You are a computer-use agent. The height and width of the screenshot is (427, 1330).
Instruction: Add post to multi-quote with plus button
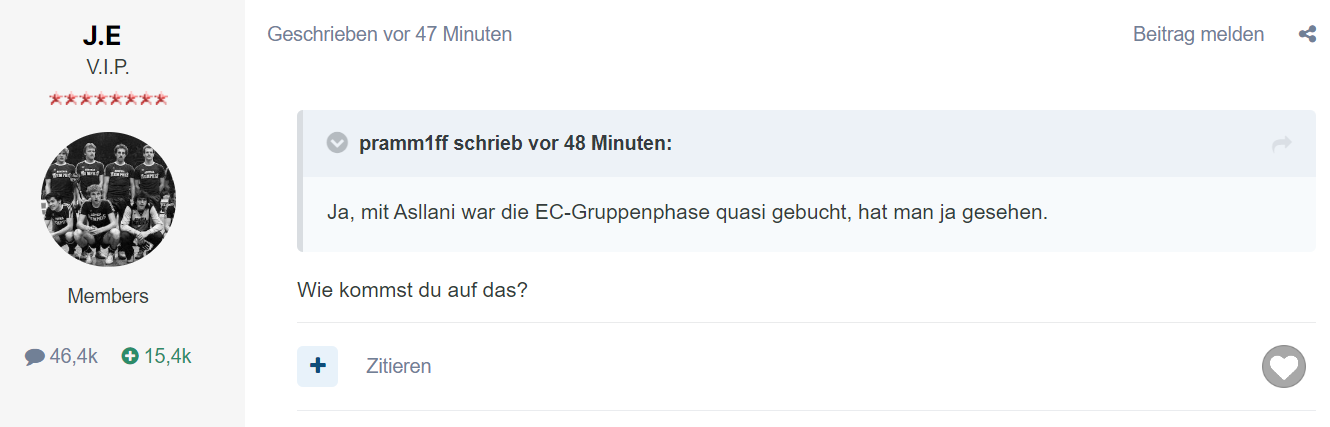point(317,366)
